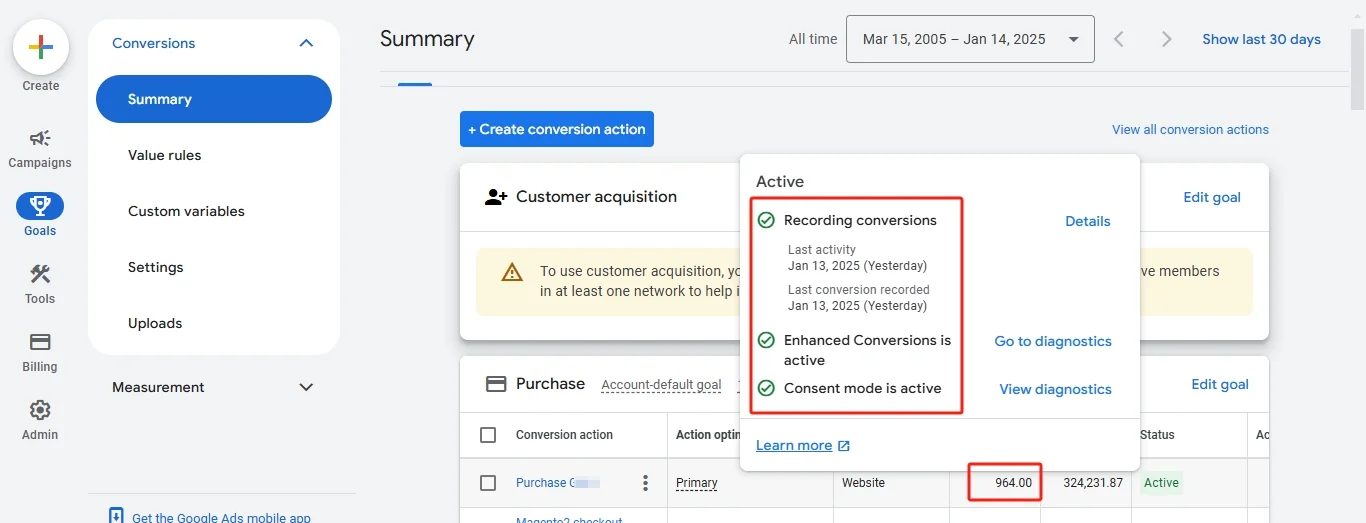Click Get the Google Ads mobile app
This screenshot has height=523, width=1366.
coord(221,517)
